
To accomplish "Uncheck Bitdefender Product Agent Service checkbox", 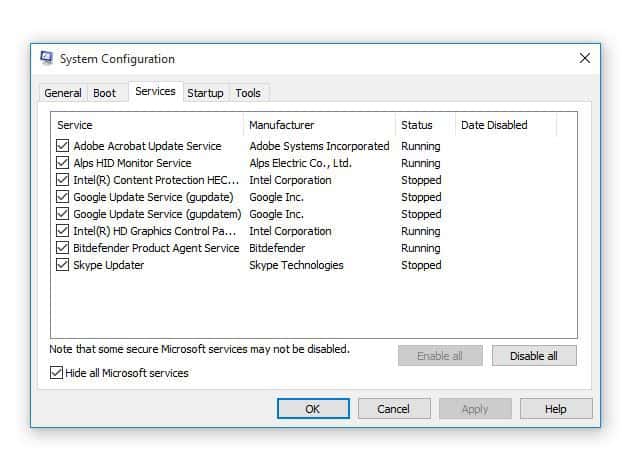I will pyautogui.click(x=62, y=248).
